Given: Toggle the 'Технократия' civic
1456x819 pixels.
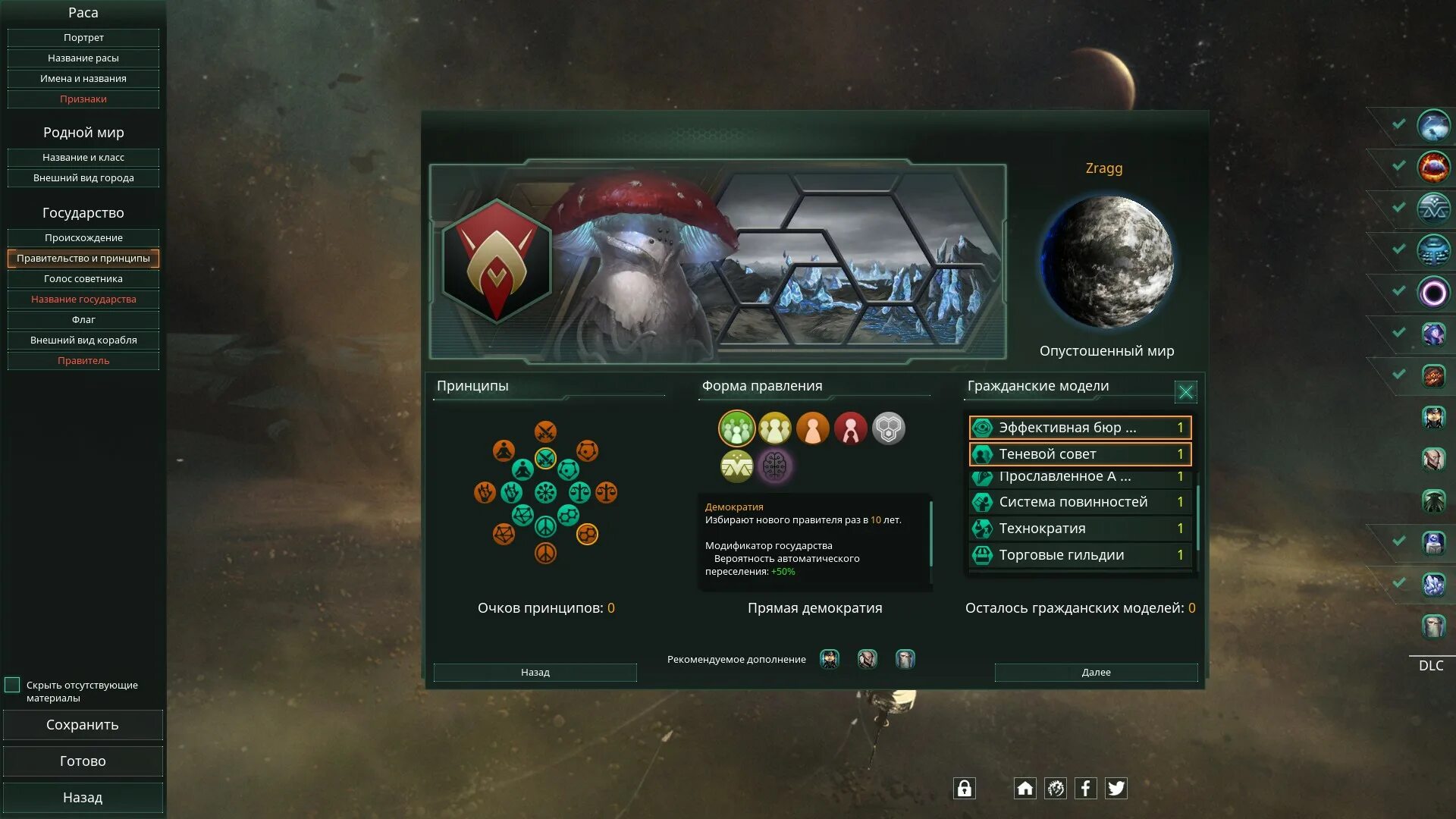Looking at the screenshot, I should (1080, 529).
